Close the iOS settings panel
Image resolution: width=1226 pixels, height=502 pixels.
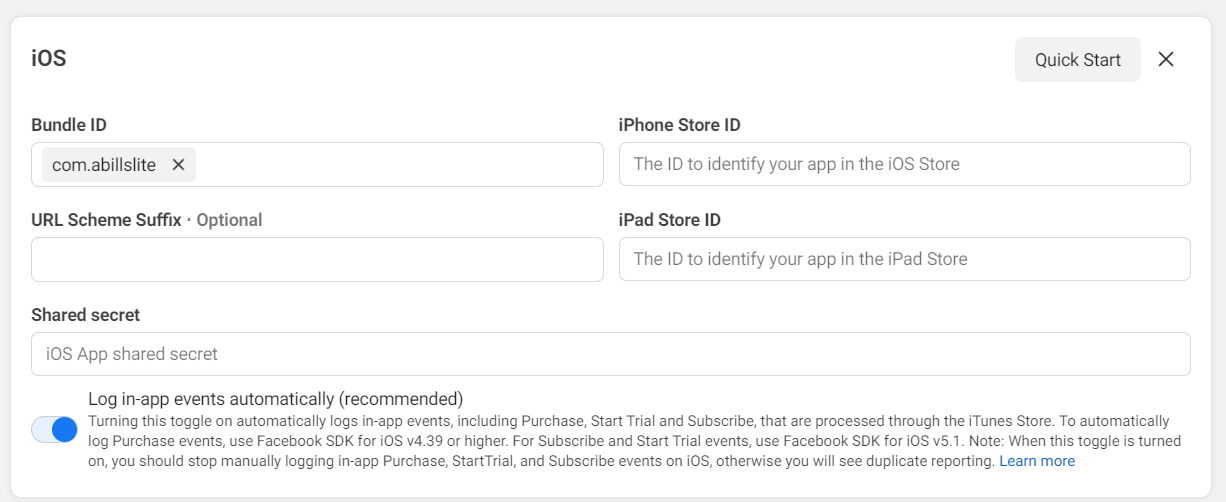click(x=1165, y=60)
